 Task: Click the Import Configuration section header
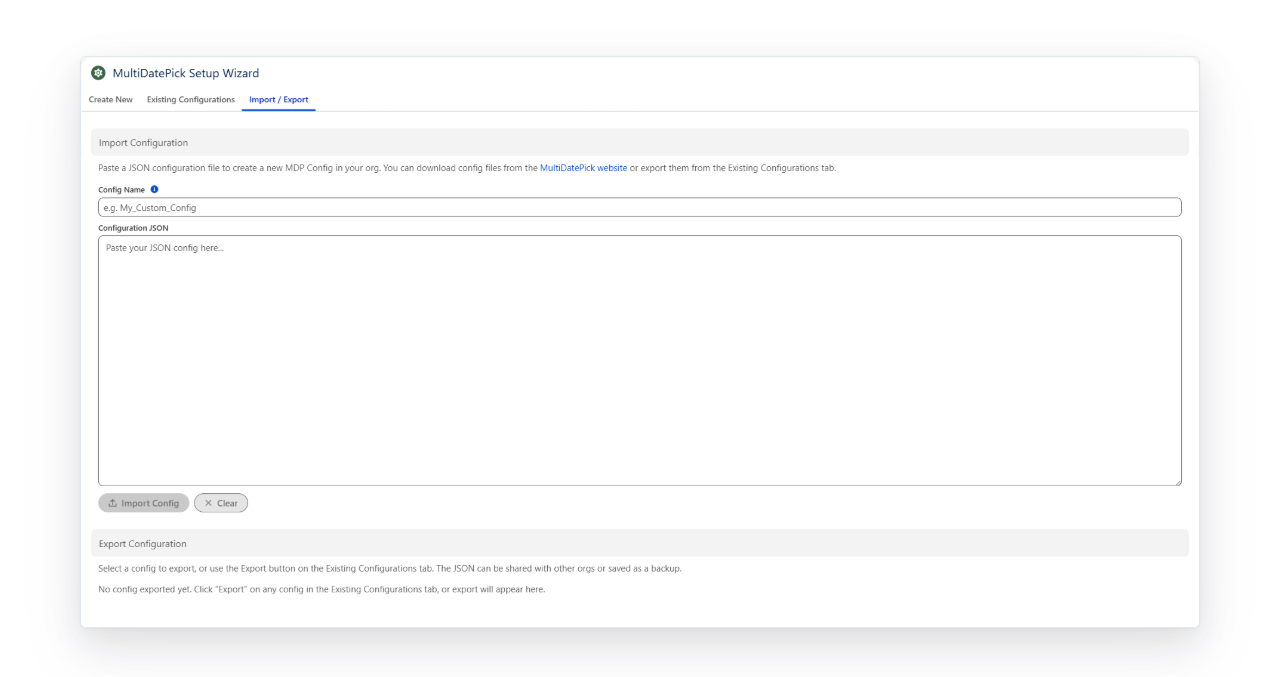point(640,143)
